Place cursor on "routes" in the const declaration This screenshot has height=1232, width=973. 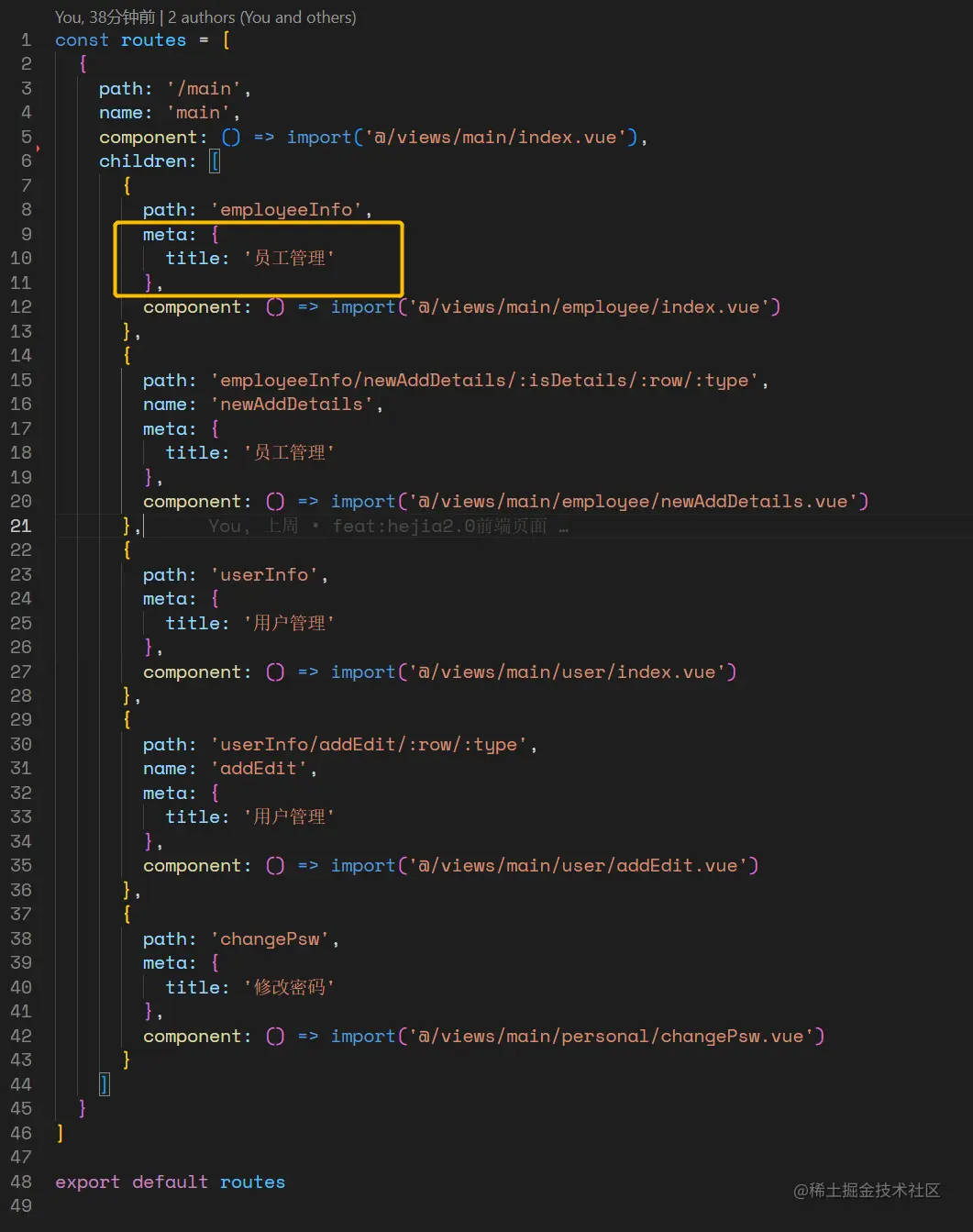(x=153, y=40)
